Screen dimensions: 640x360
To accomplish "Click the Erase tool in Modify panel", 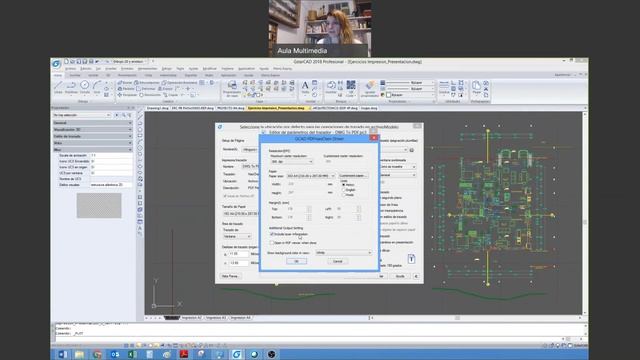I will (x=125, y=82).
